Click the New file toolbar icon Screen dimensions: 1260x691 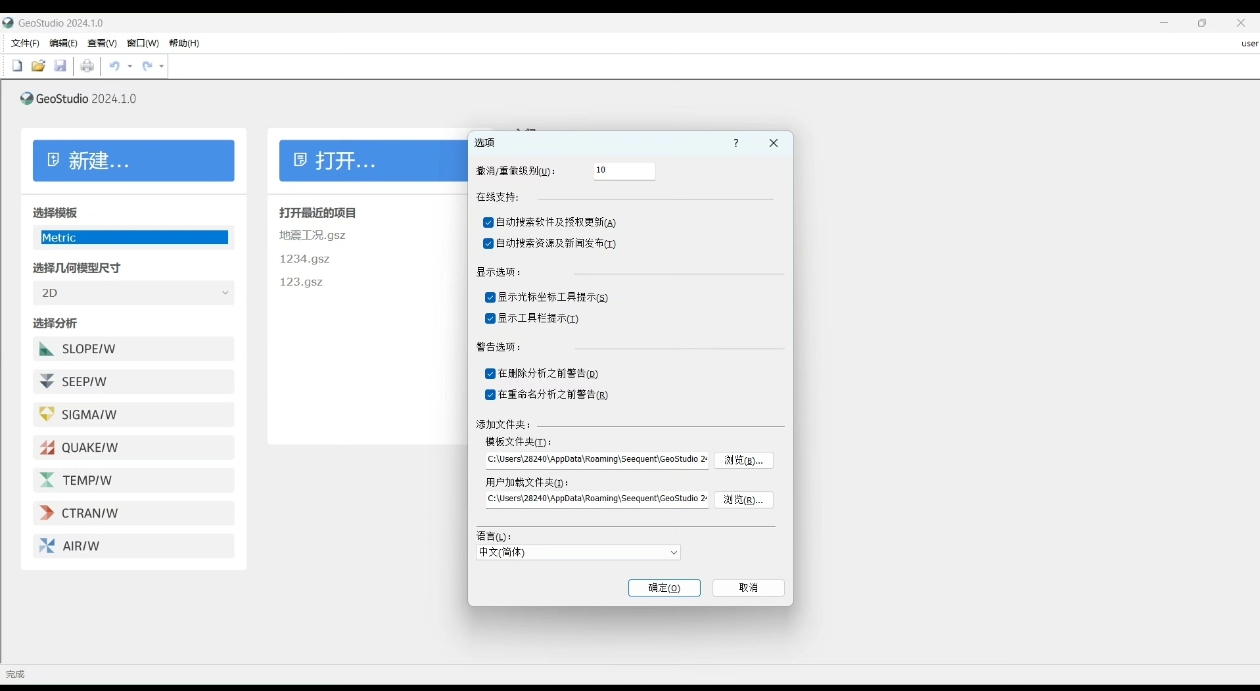pyautogui.click(x=17, y=66)
